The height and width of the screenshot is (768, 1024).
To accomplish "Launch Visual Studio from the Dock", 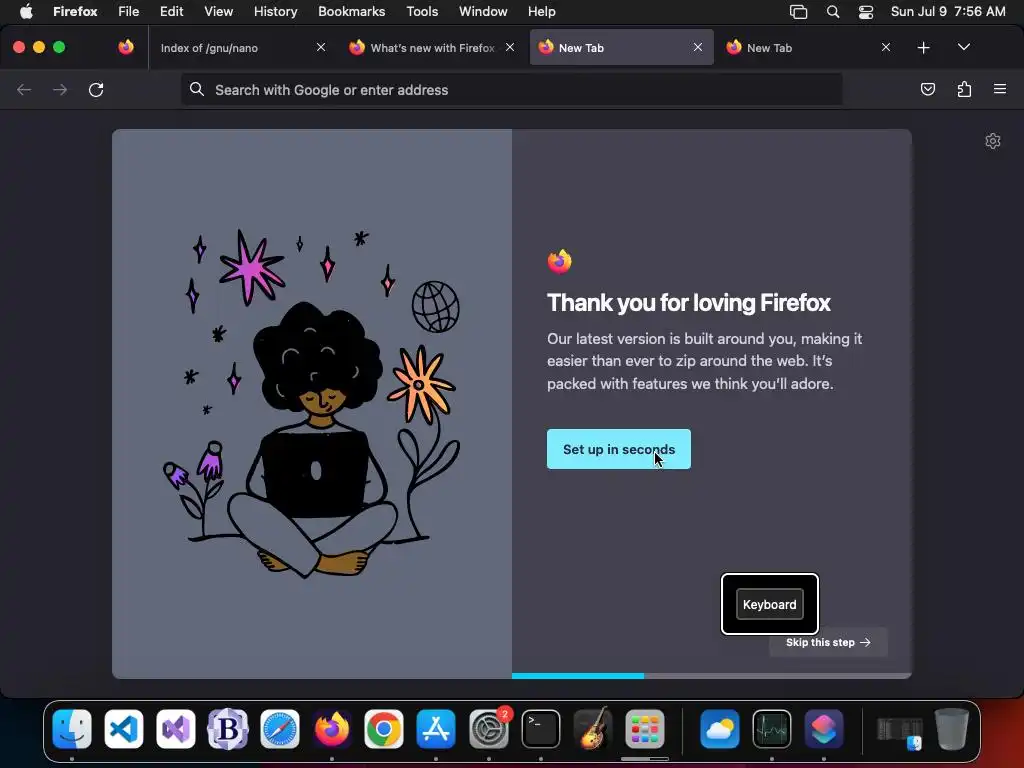I will (x=176, y=729).
